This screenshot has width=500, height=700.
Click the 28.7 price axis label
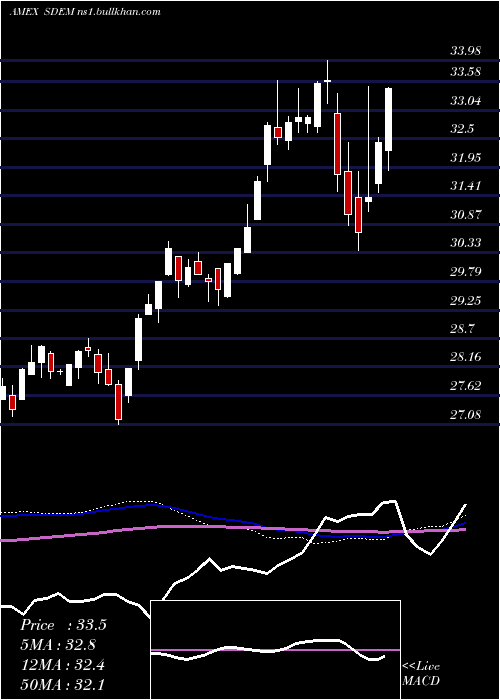click(462, 329)
